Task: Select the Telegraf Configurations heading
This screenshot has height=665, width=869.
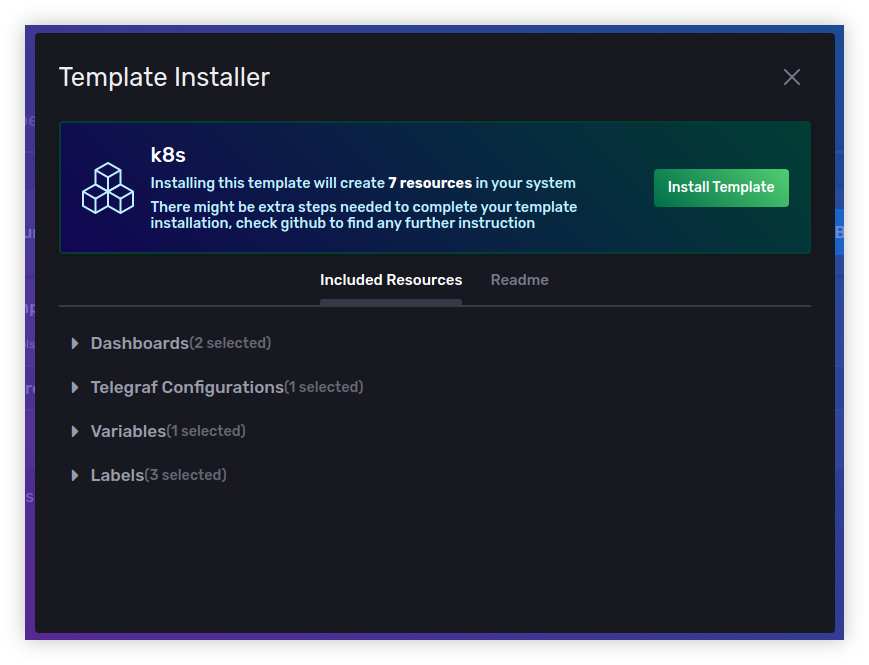Action: click(x=187, y=387)
